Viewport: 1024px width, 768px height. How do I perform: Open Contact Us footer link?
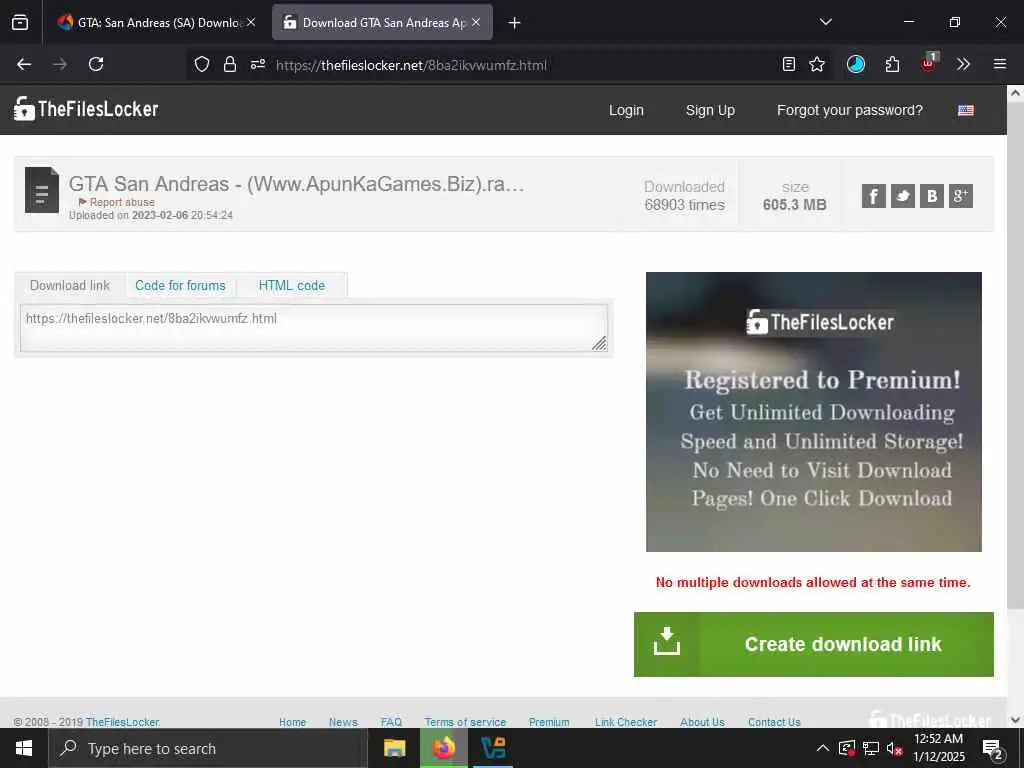(x=775, y=722)
